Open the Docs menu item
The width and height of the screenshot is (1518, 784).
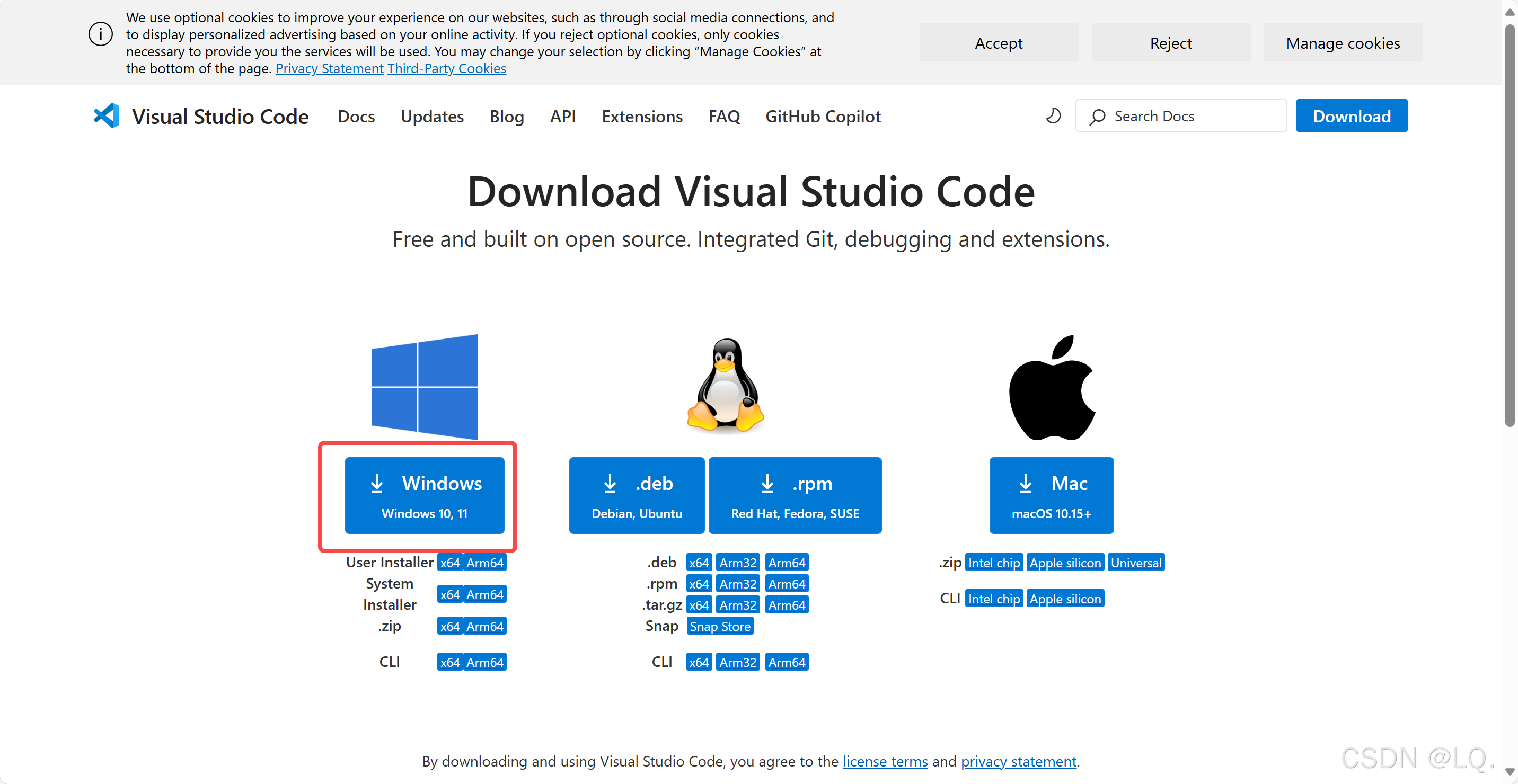point(356,116)
